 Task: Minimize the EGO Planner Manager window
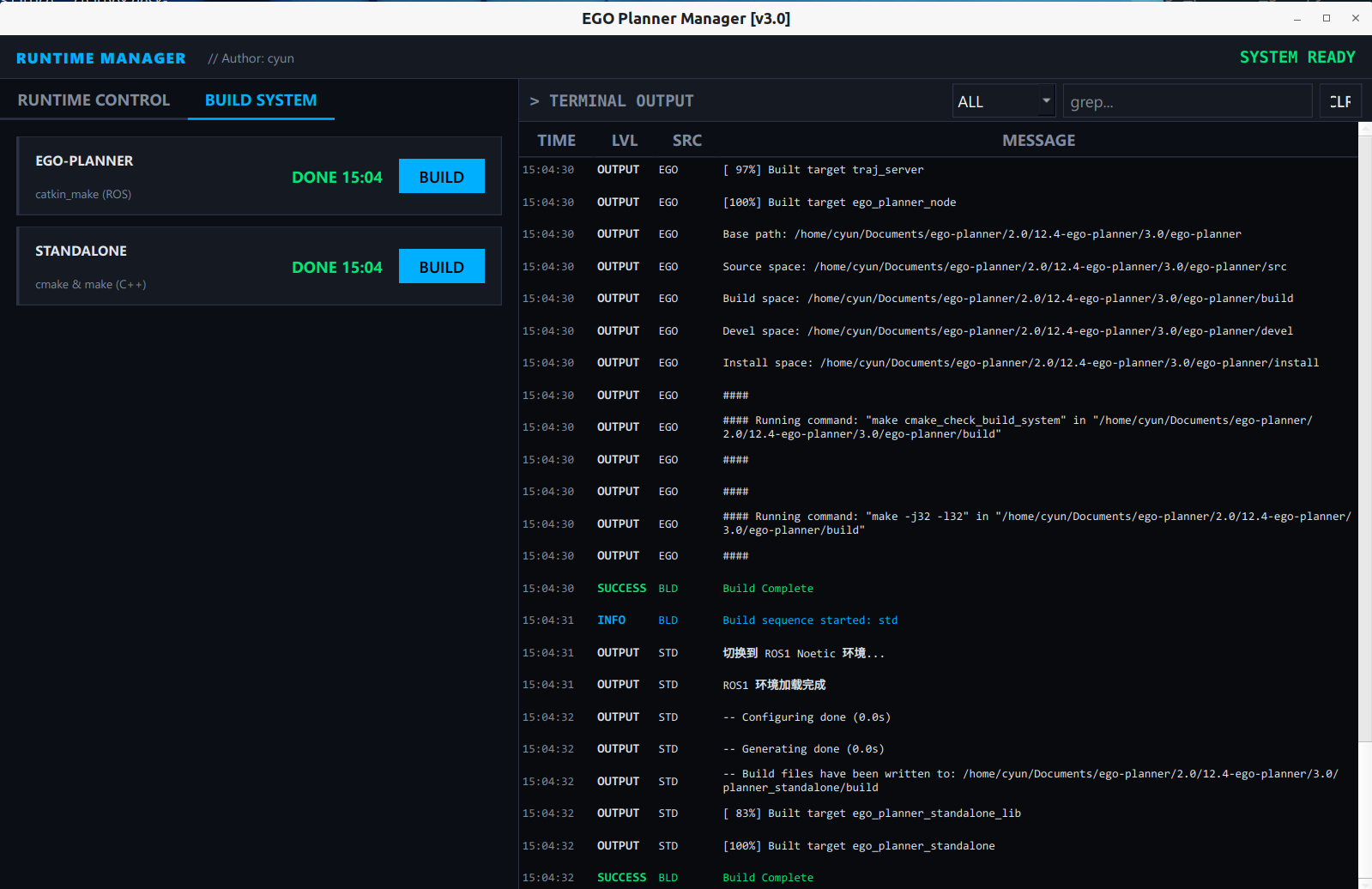point(1297,18)
